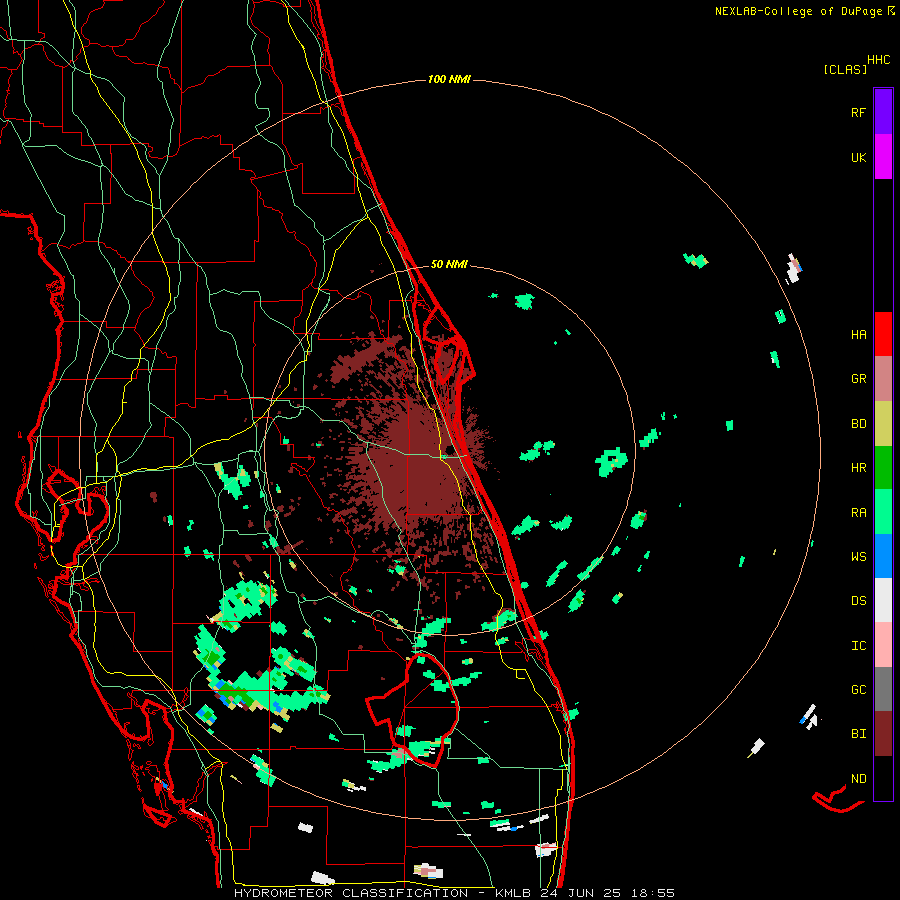Click the 'HHC' product code text

click(879, 60)
